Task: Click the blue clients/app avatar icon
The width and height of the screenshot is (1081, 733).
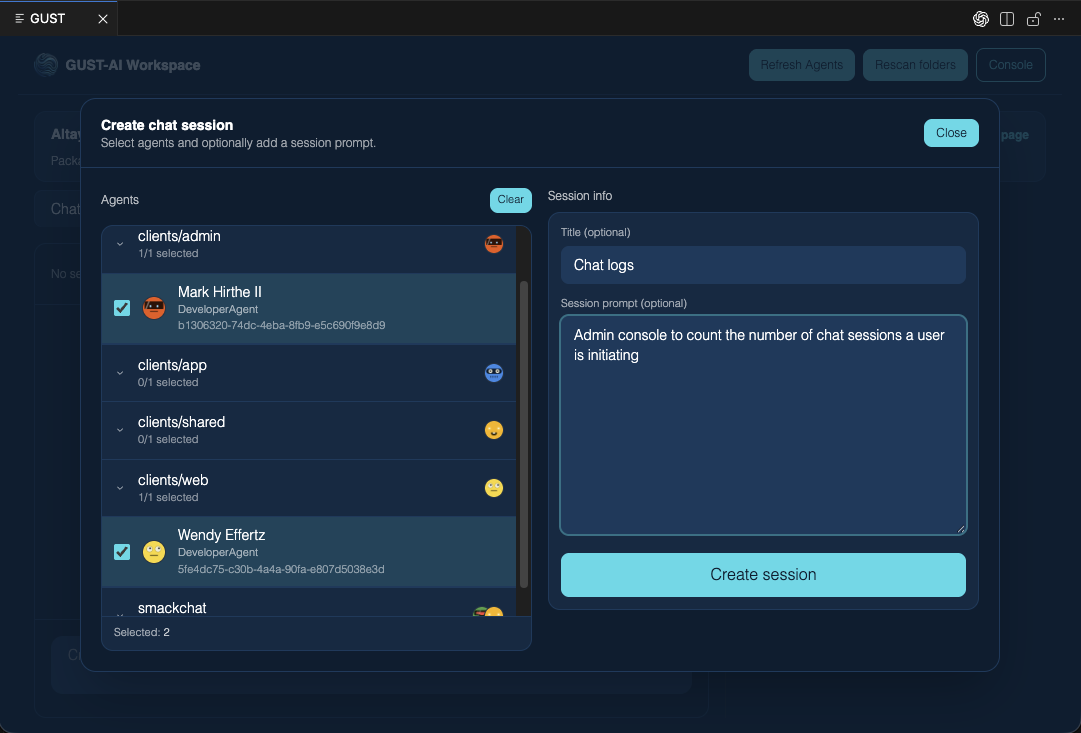Action: pyautogui.click(x=494, y=373)
